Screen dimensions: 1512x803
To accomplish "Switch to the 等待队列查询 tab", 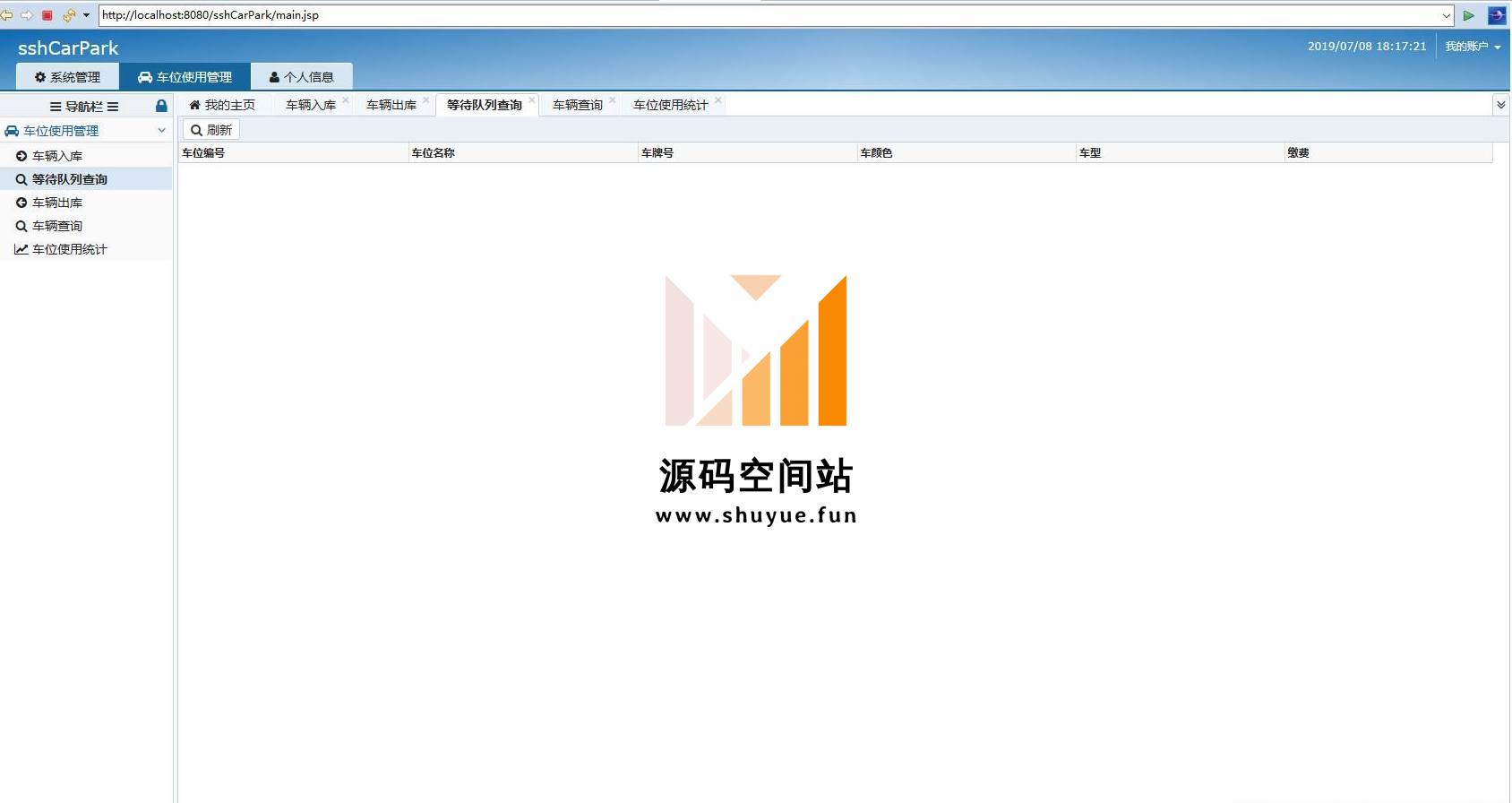I will [x=485, y=105].
